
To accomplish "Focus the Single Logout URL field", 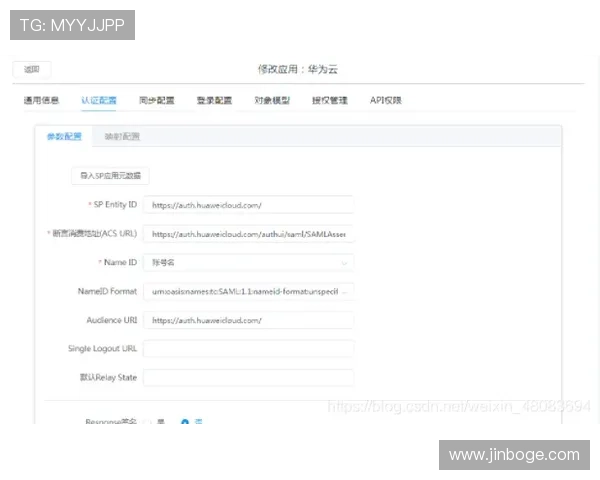I will click(248, 349).
